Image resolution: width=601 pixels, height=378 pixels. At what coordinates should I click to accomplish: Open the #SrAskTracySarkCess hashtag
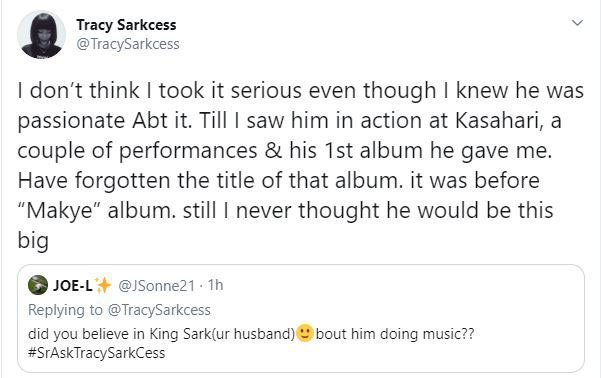pyautogui.click(x=97, y=353)
